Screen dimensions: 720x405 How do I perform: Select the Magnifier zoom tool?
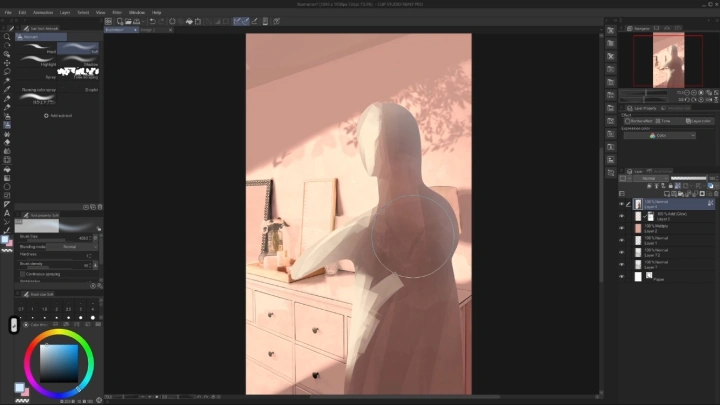(x=7, y=36)
